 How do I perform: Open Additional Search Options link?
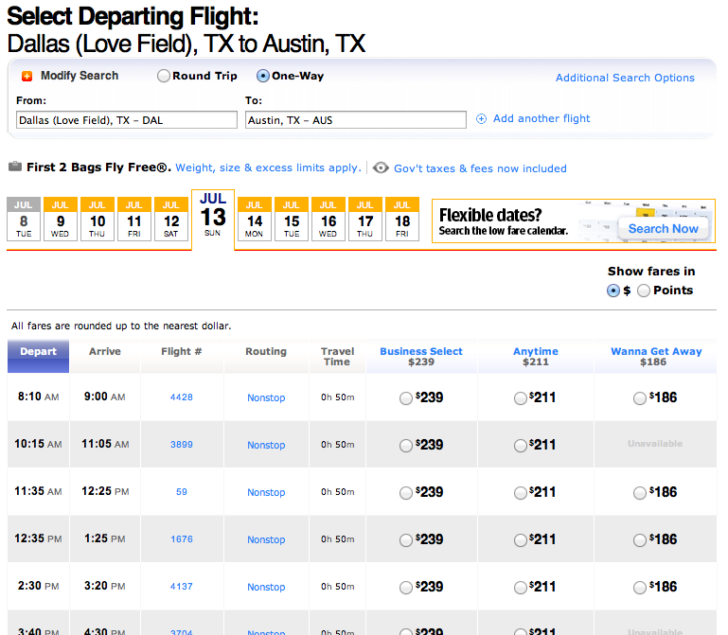pyautogui.click(x=625, y=78)
